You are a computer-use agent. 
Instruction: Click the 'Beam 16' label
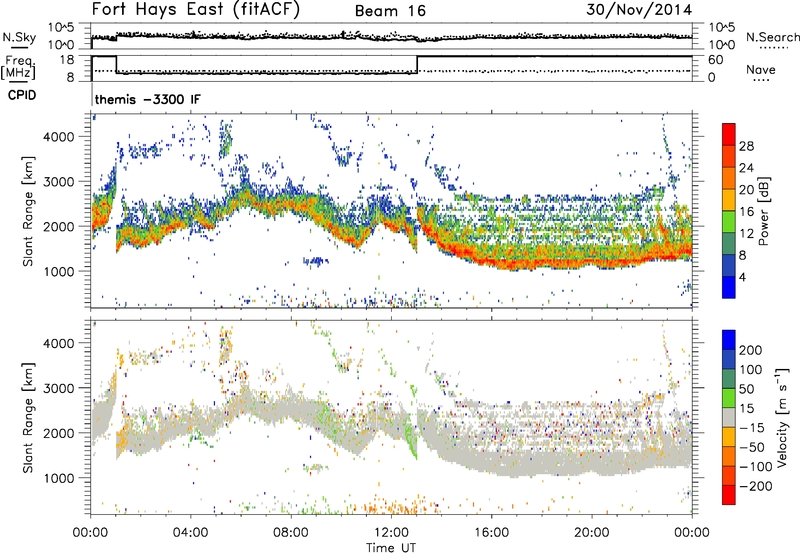click(390, 11)
